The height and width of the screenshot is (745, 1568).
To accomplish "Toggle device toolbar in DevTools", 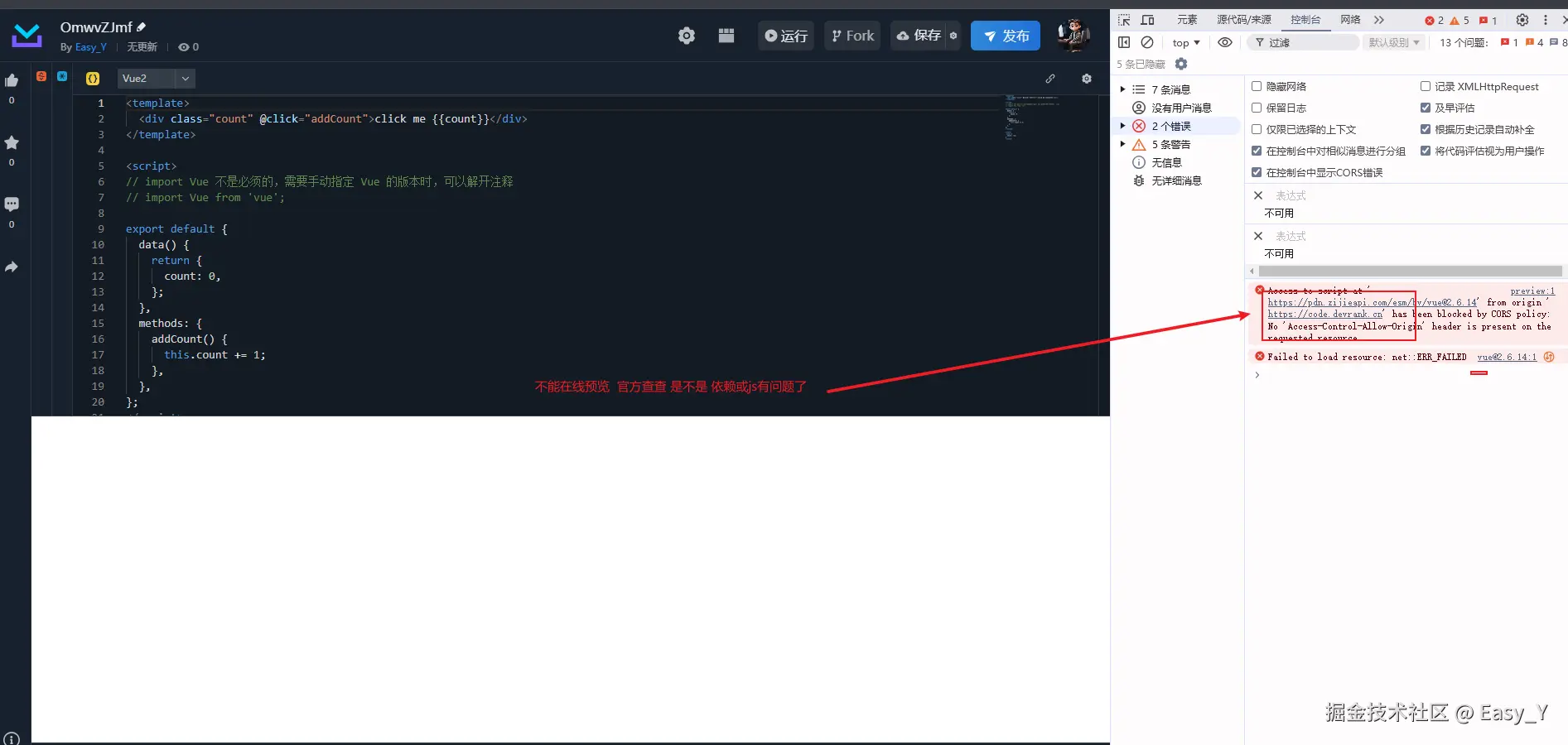I will [1147, 20].
